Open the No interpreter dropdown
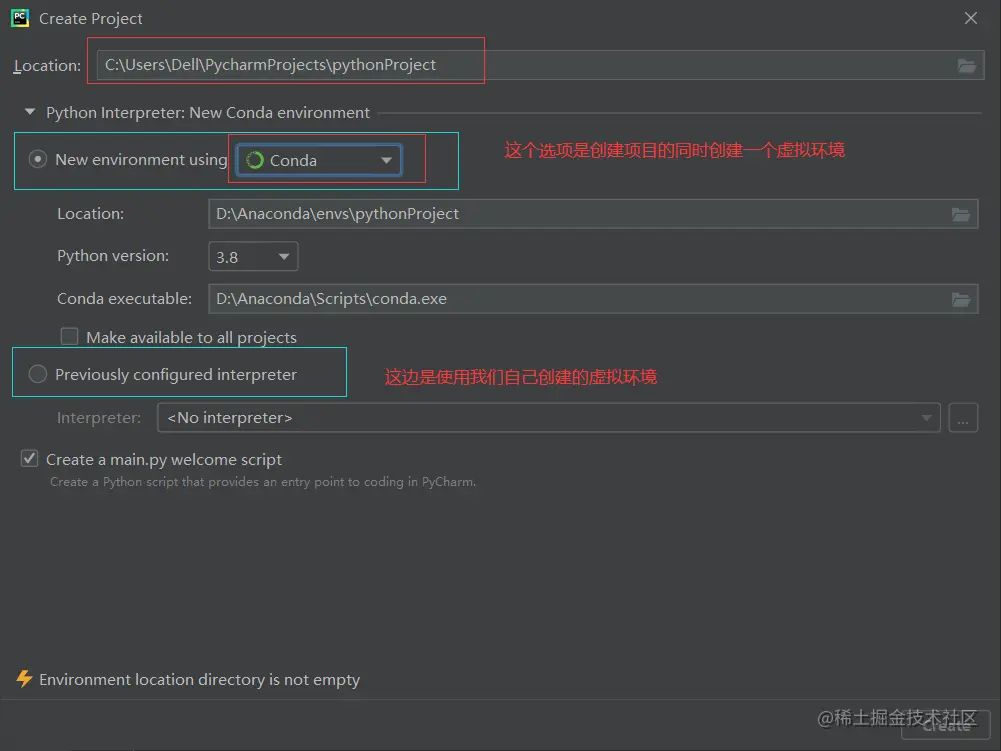 [548, 418]
